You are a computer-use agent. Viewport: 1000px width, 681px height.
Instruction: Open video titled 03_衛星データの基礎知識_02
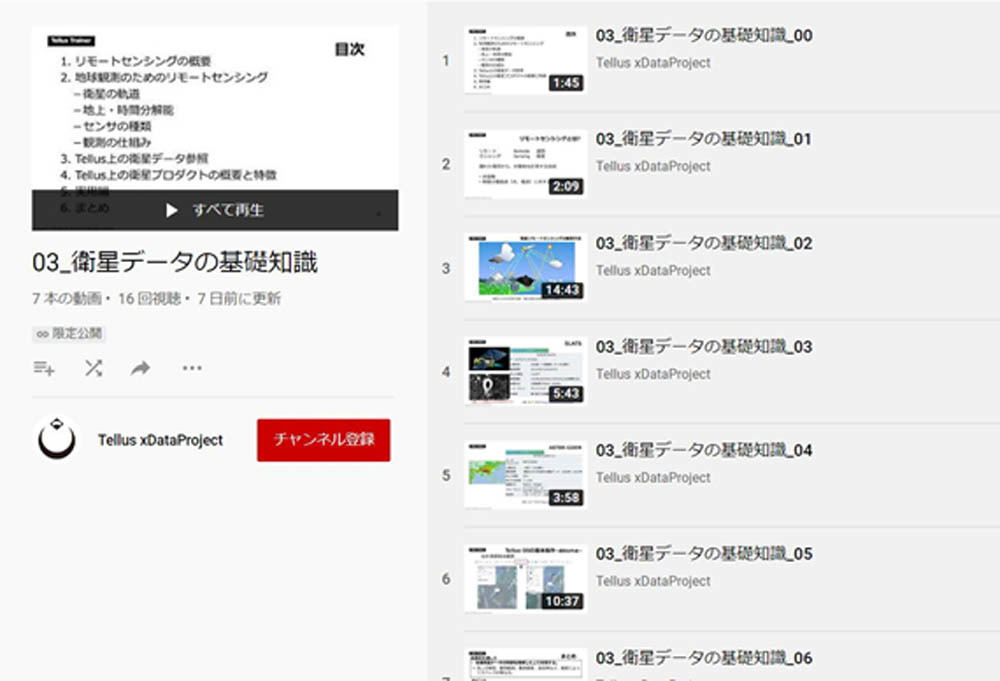tap(704, 244)
